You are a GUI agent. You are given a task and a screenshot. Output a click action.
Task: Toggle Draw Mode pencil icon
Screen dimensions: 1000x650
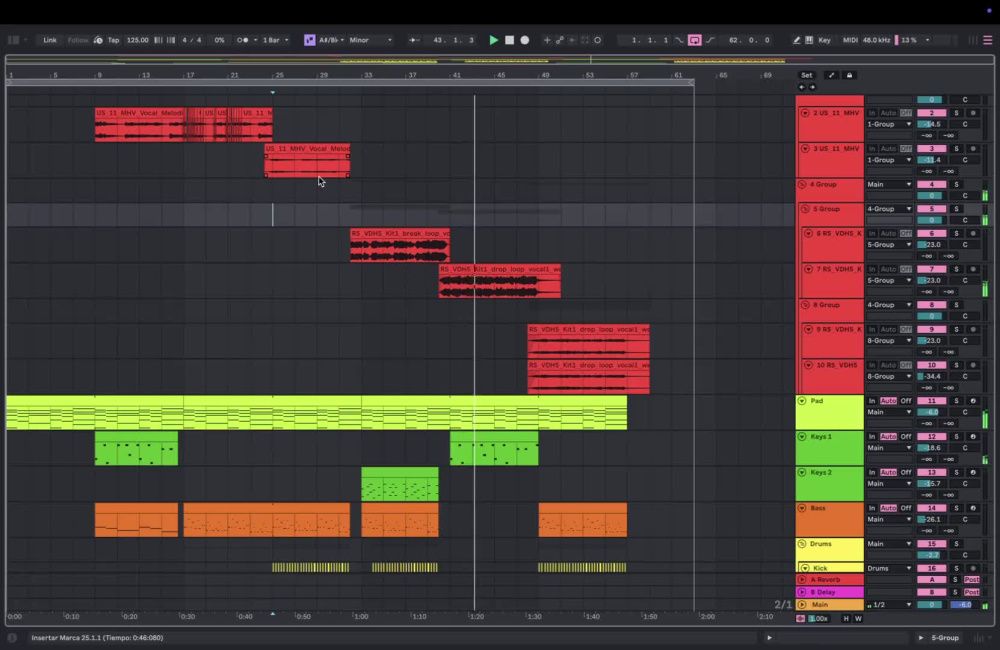797,40
